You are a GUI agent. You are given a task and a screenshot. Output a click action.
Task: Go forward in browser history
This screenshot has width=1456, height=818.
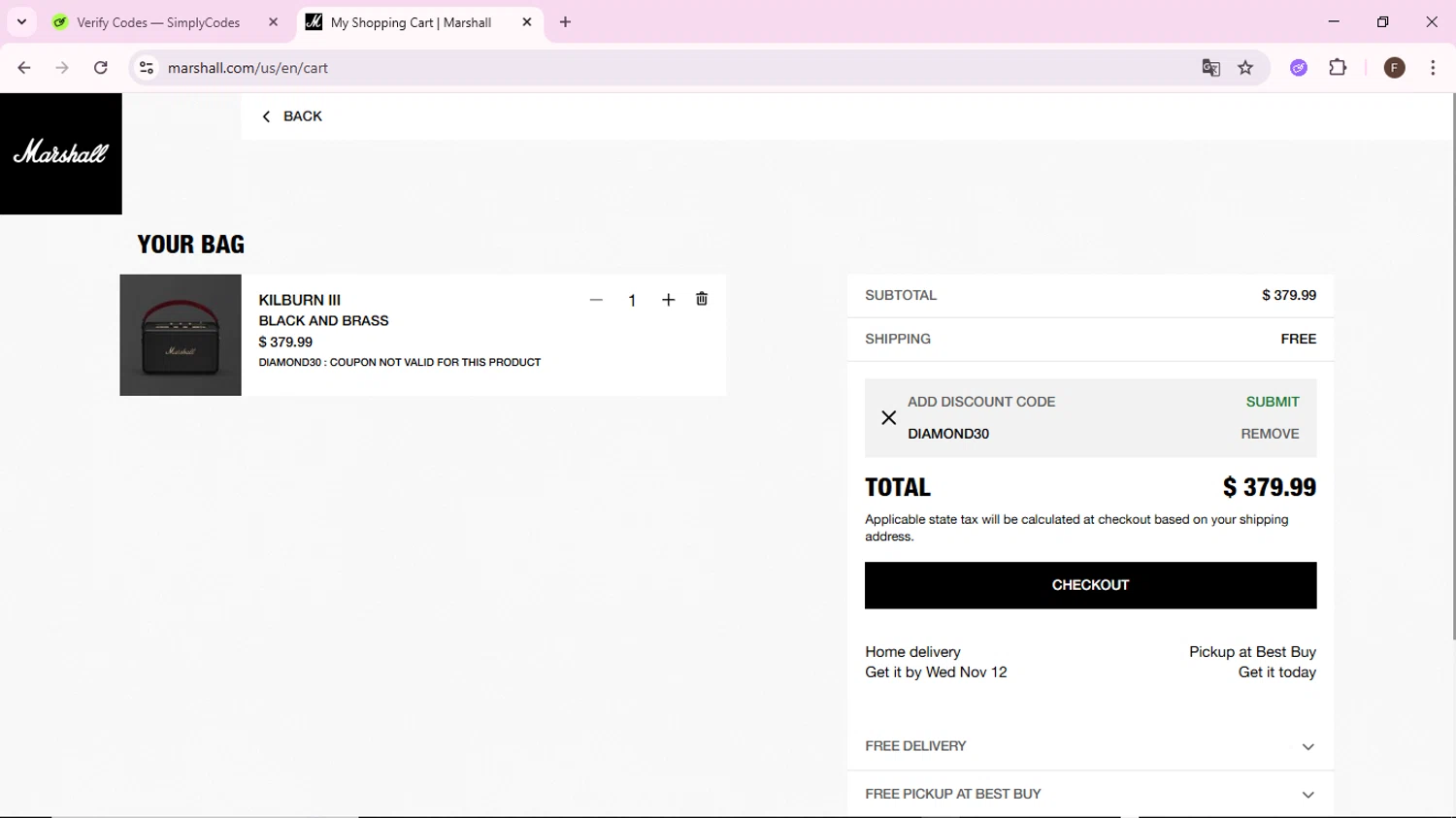62,68
